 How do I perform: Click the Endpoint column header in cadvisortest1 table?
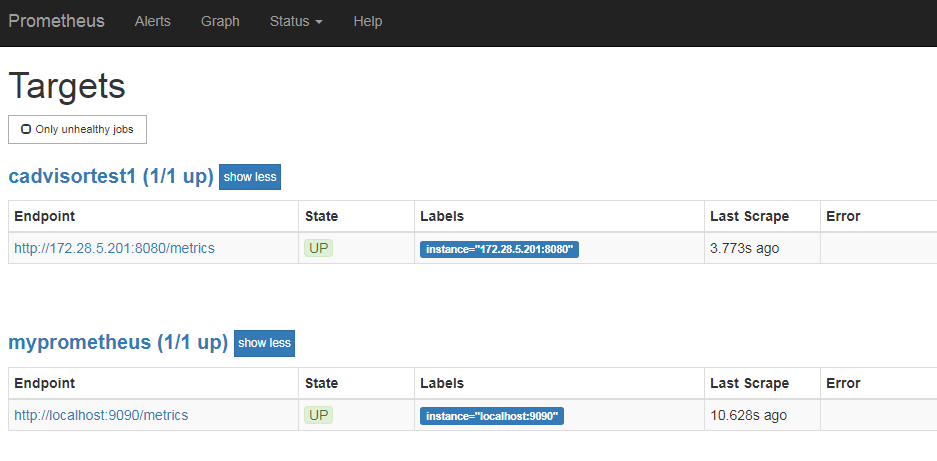click(44, 216)
